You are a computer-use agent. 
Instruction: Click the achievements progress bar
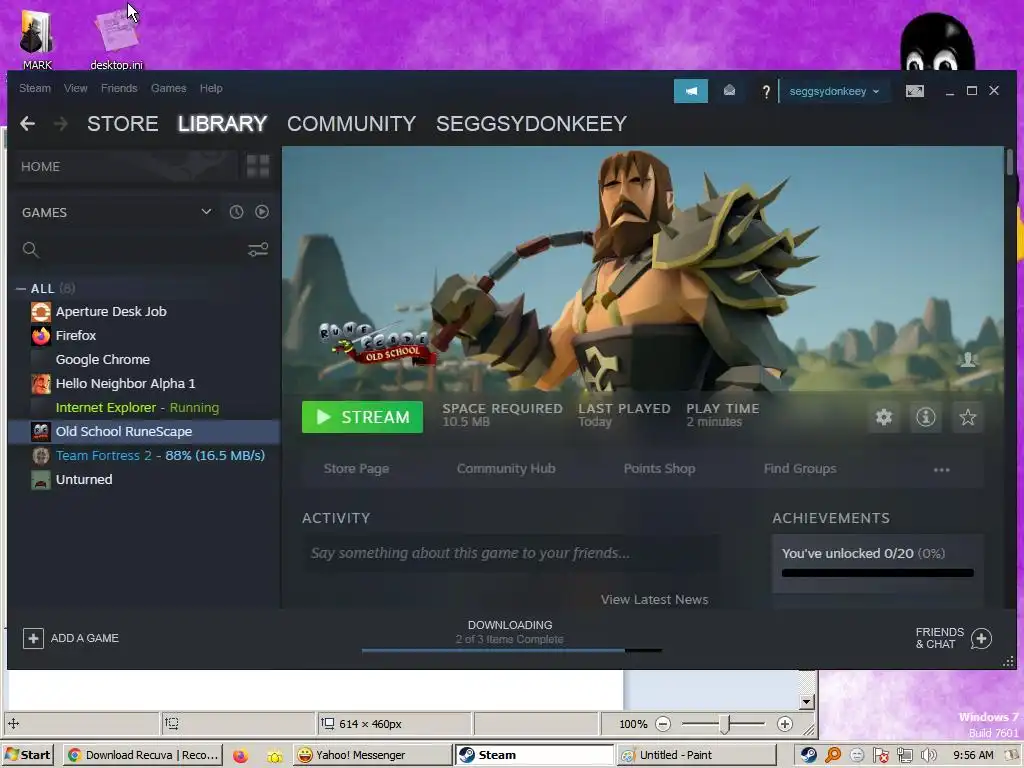(x=878, y=573)
